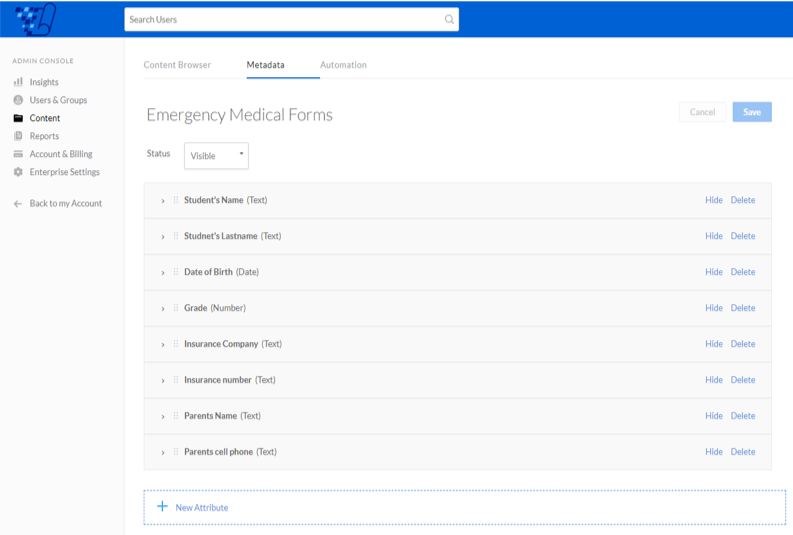Click the Insights bar chart icon
The width and height of the screenshot is (793, 535).
pos(18,81)
